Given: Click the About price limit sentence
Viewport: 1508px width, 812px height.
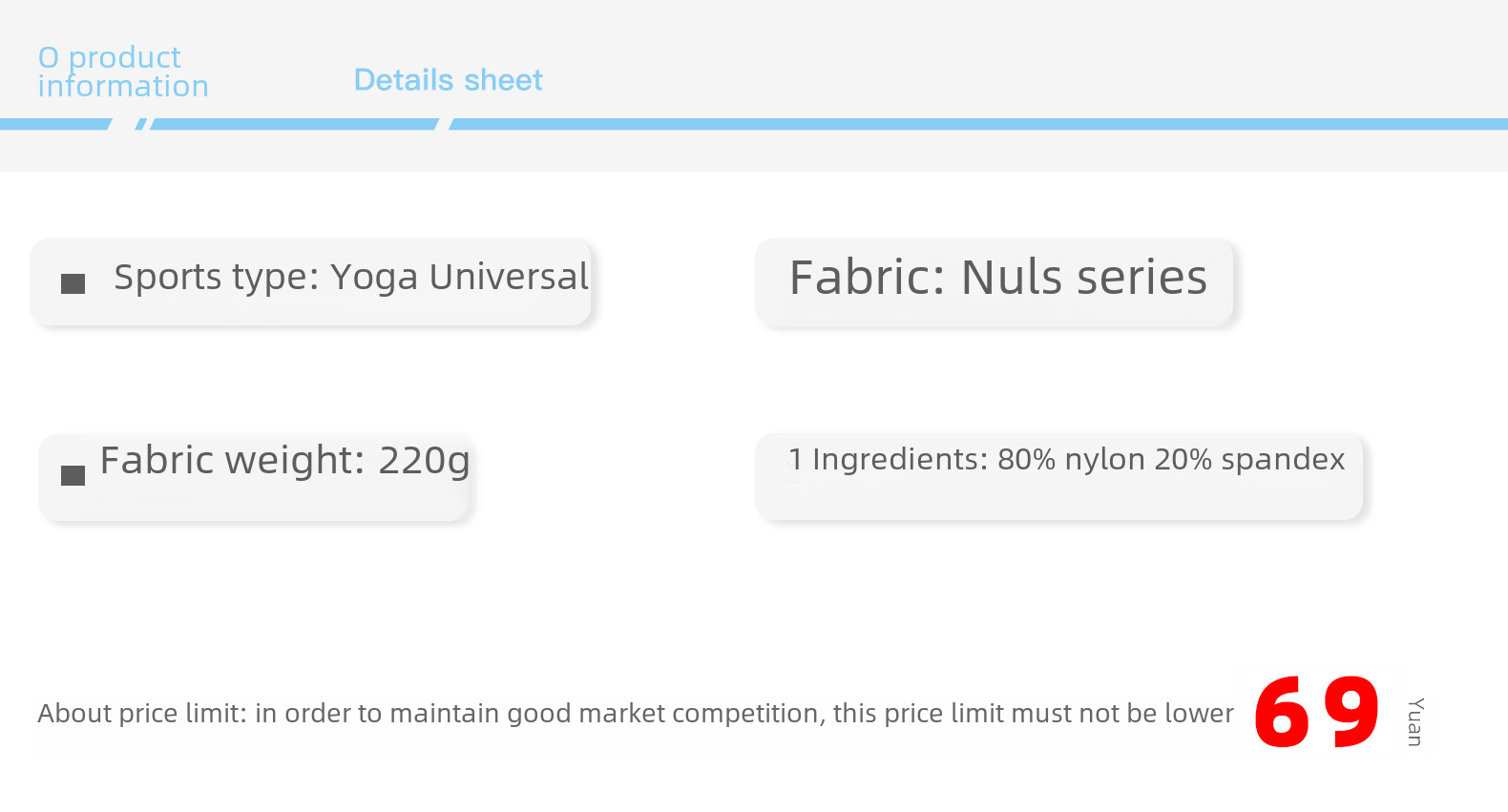Looking at the screenshot, I should click(x=635, y=714).
